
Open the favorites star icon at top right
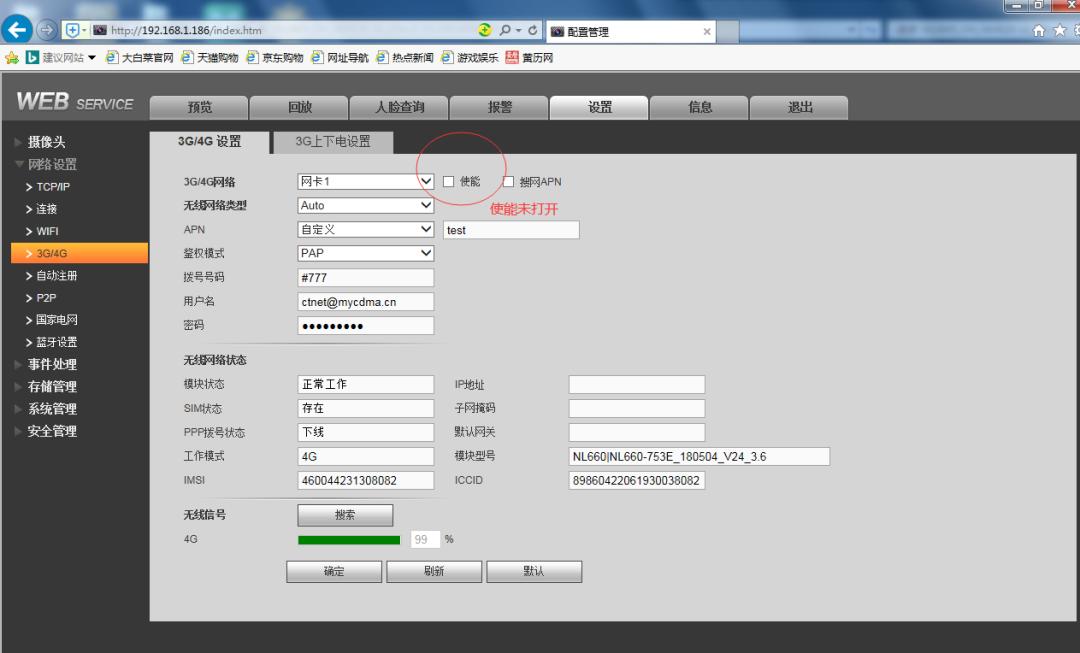click(x=1060, y=30)
